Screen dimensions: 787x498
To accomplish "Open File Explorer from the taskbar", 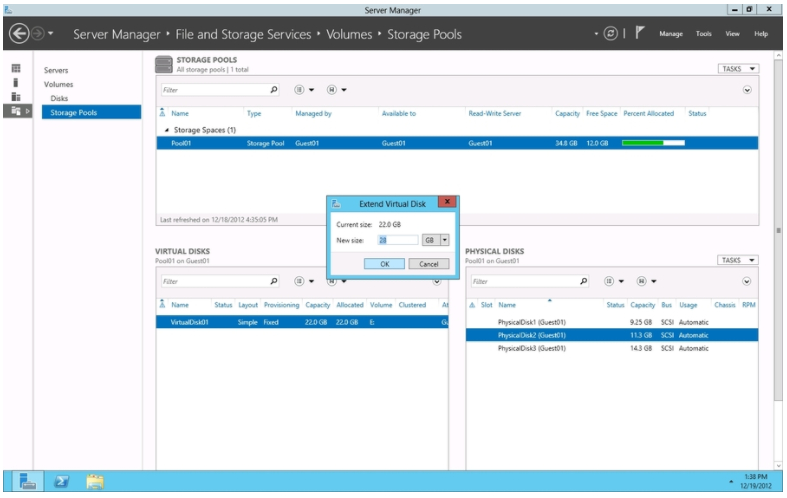I will 95,481.
